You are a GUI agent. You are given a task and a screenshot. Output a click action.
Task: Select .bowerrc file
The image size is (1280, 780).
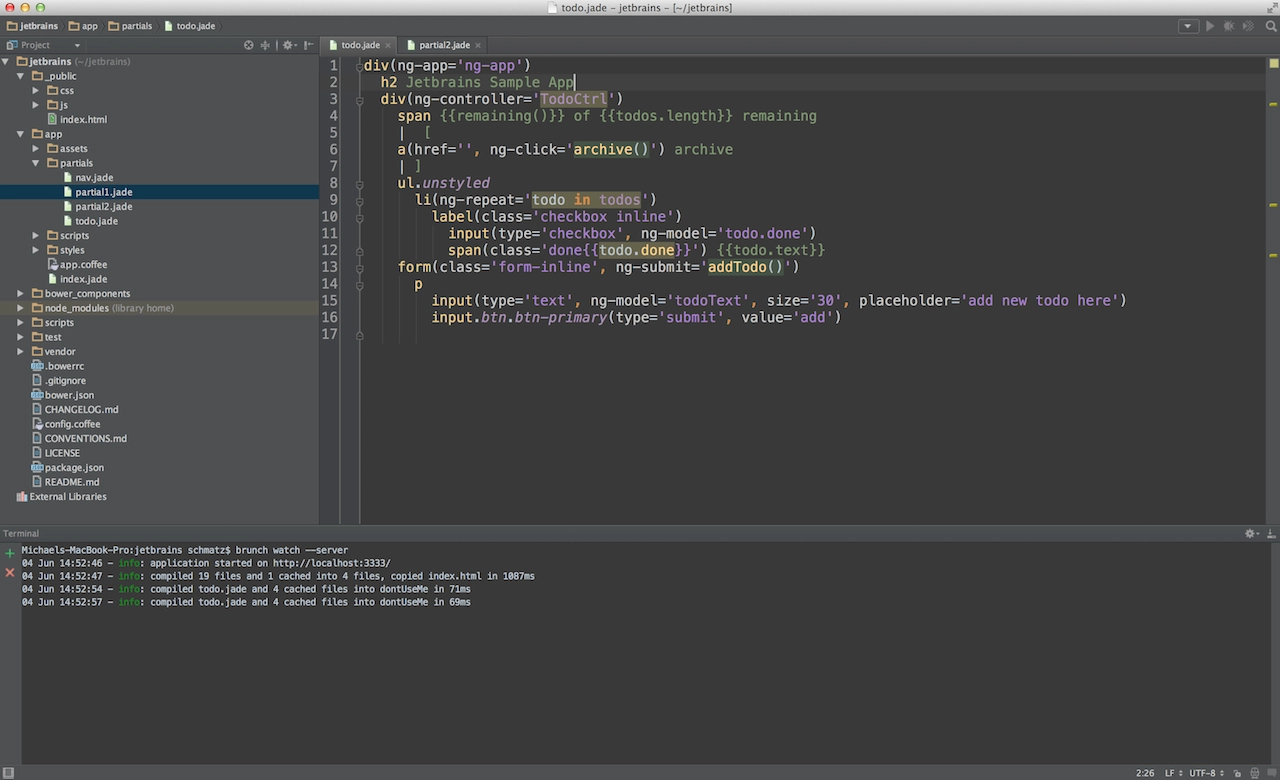pos(58,366)
